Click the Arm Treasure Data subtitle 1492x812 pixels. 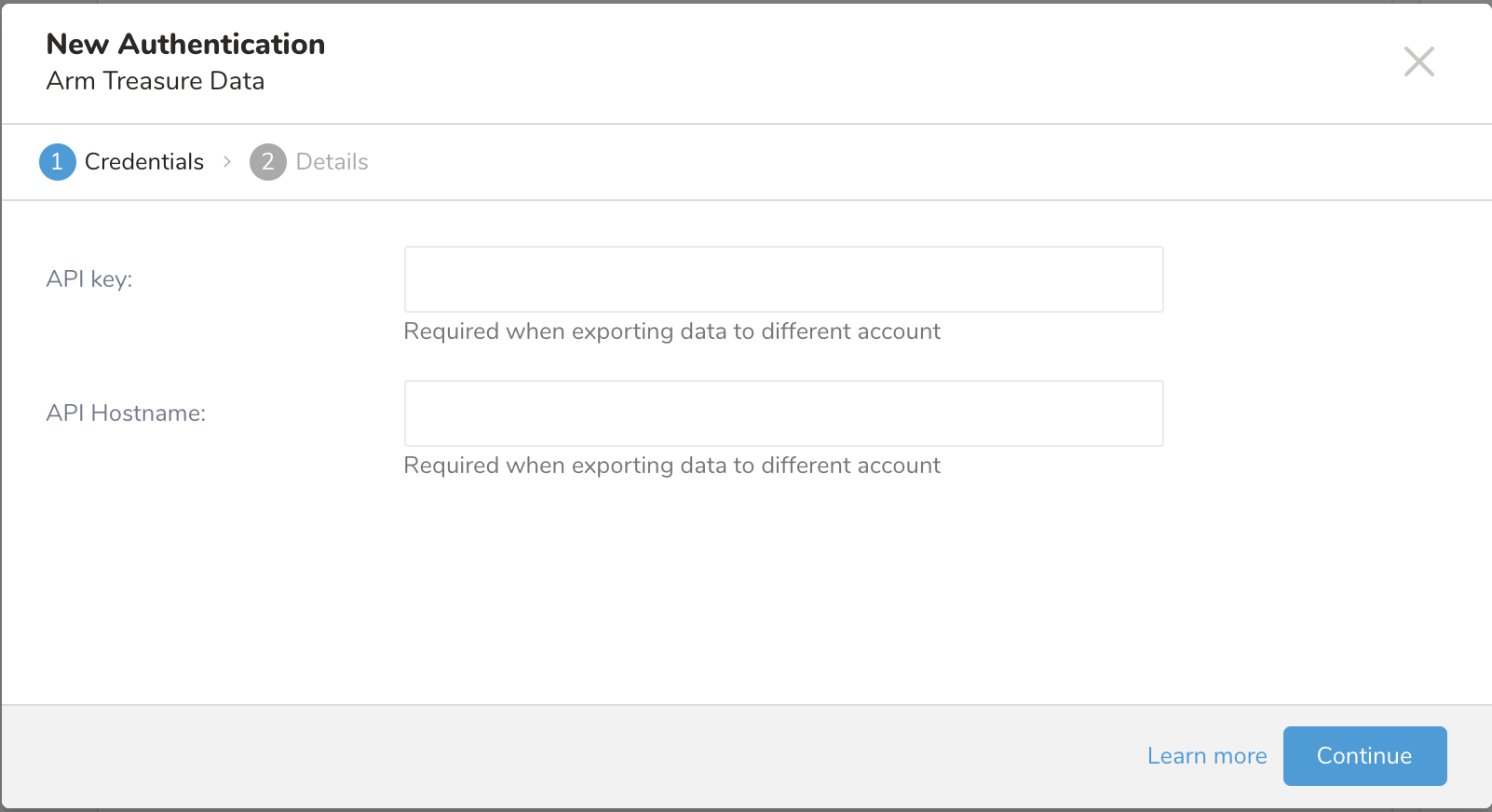[156, 81]
